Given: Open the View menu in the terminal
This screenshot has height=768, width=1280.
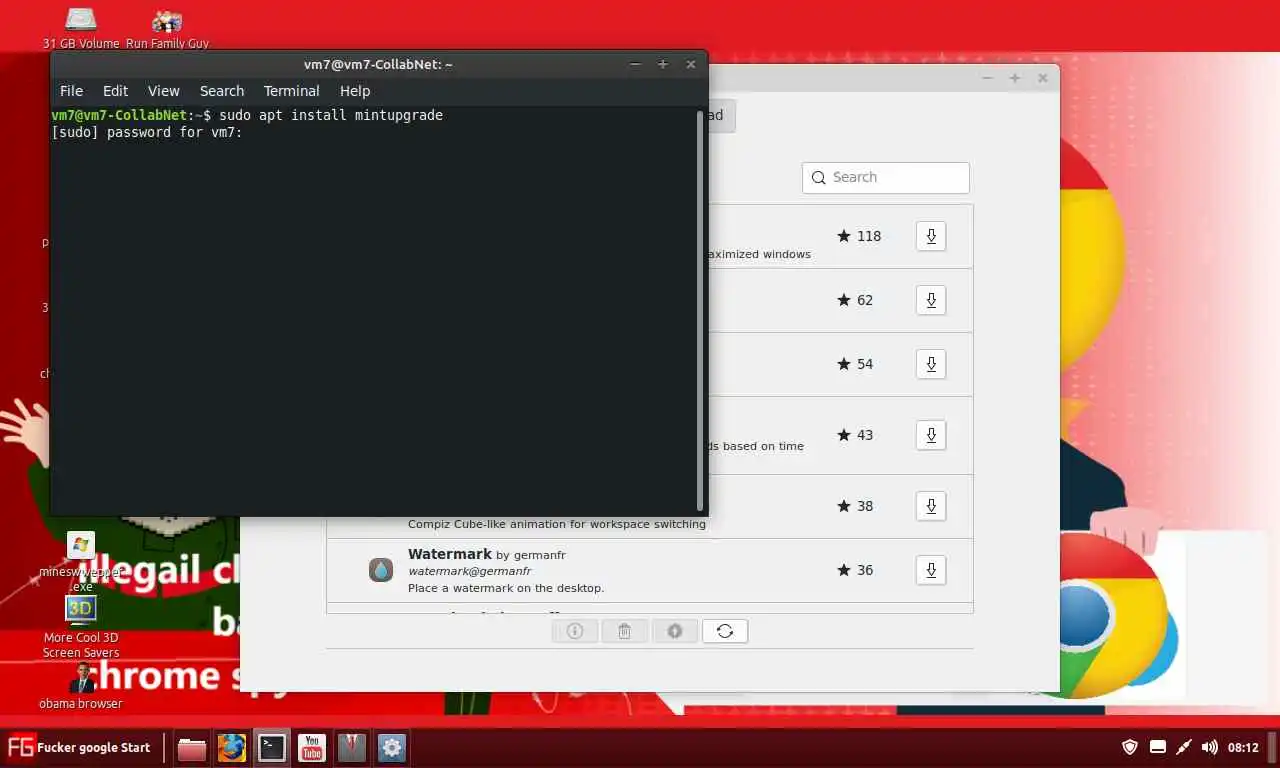Looking at the screenshot, I should (164, 90).
